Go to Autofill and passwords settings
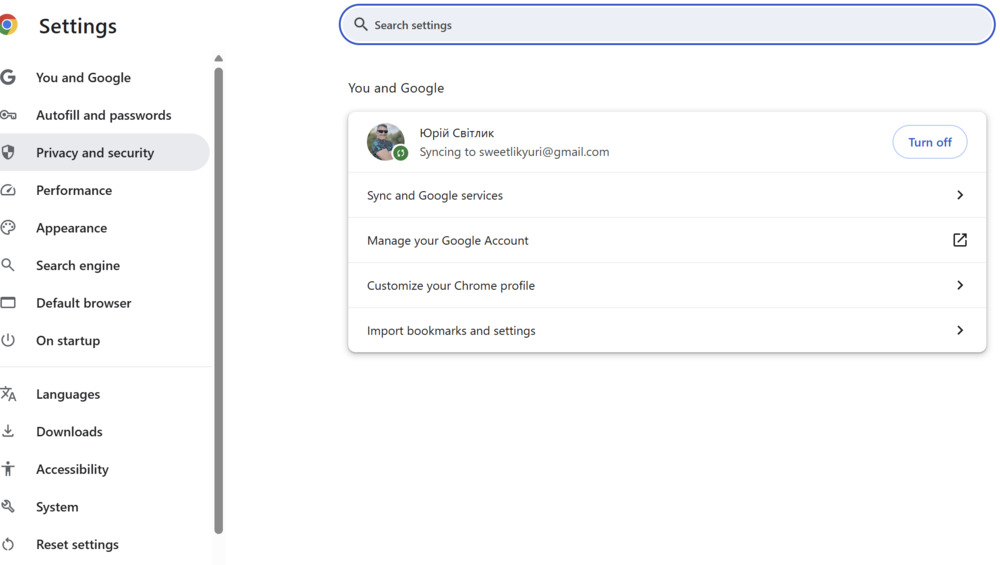 (x=105, y=115)
